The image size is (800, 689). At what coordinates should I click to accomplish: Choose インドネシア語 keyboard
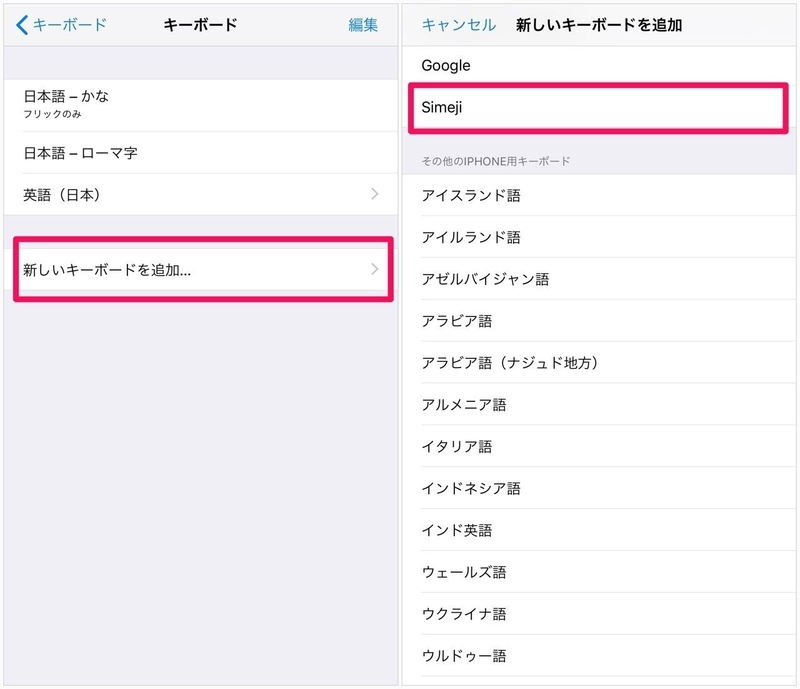598,488
